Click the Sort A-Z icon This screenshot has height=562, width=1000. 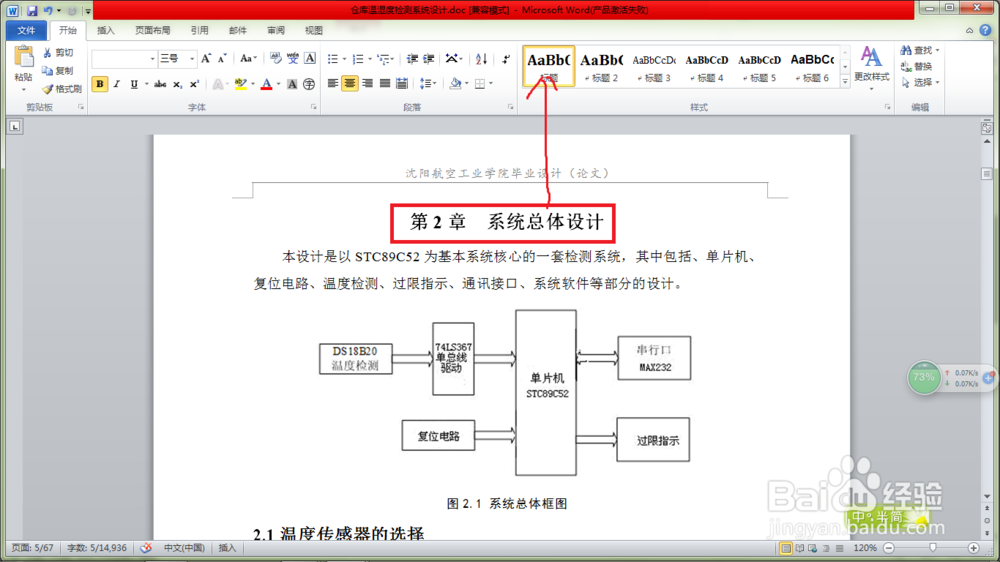click(x=482, y=59)
